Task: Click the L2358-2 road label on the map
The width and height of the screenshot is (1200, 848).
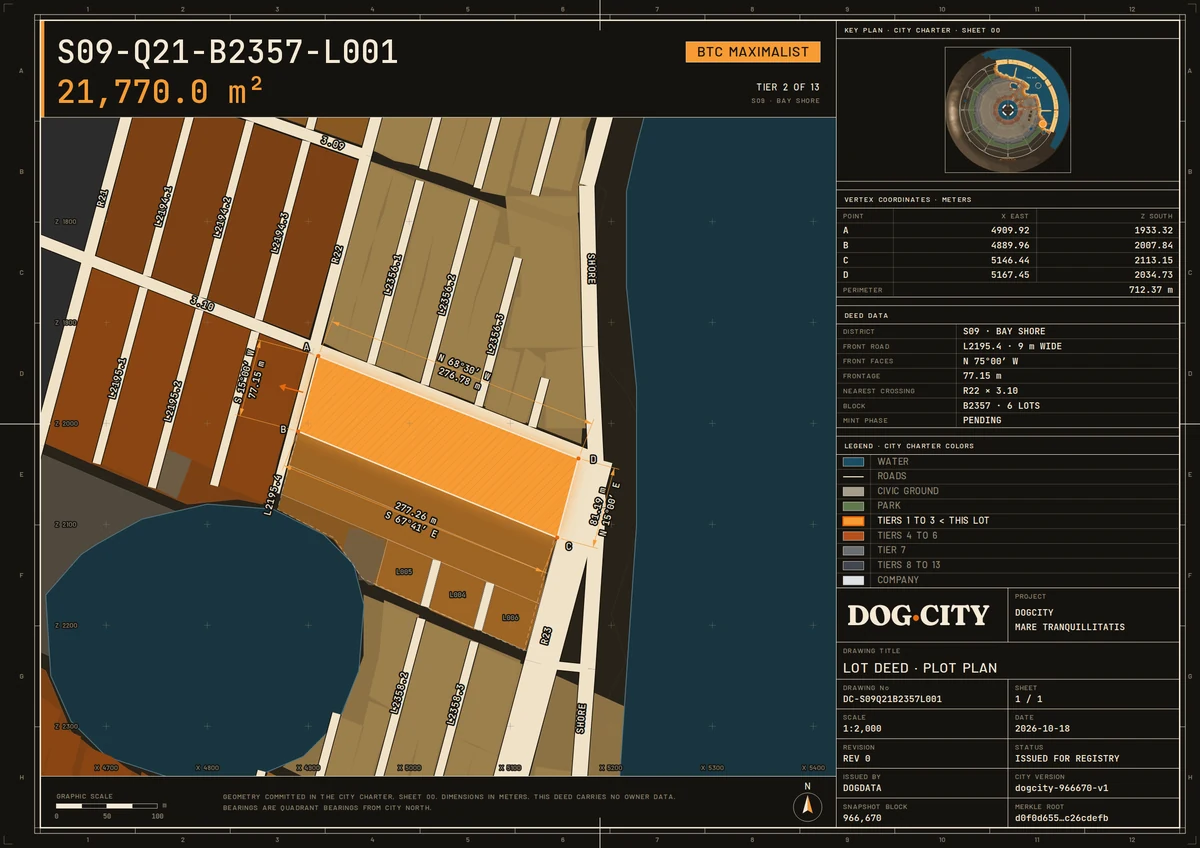Action: click(x=398, y=693)
